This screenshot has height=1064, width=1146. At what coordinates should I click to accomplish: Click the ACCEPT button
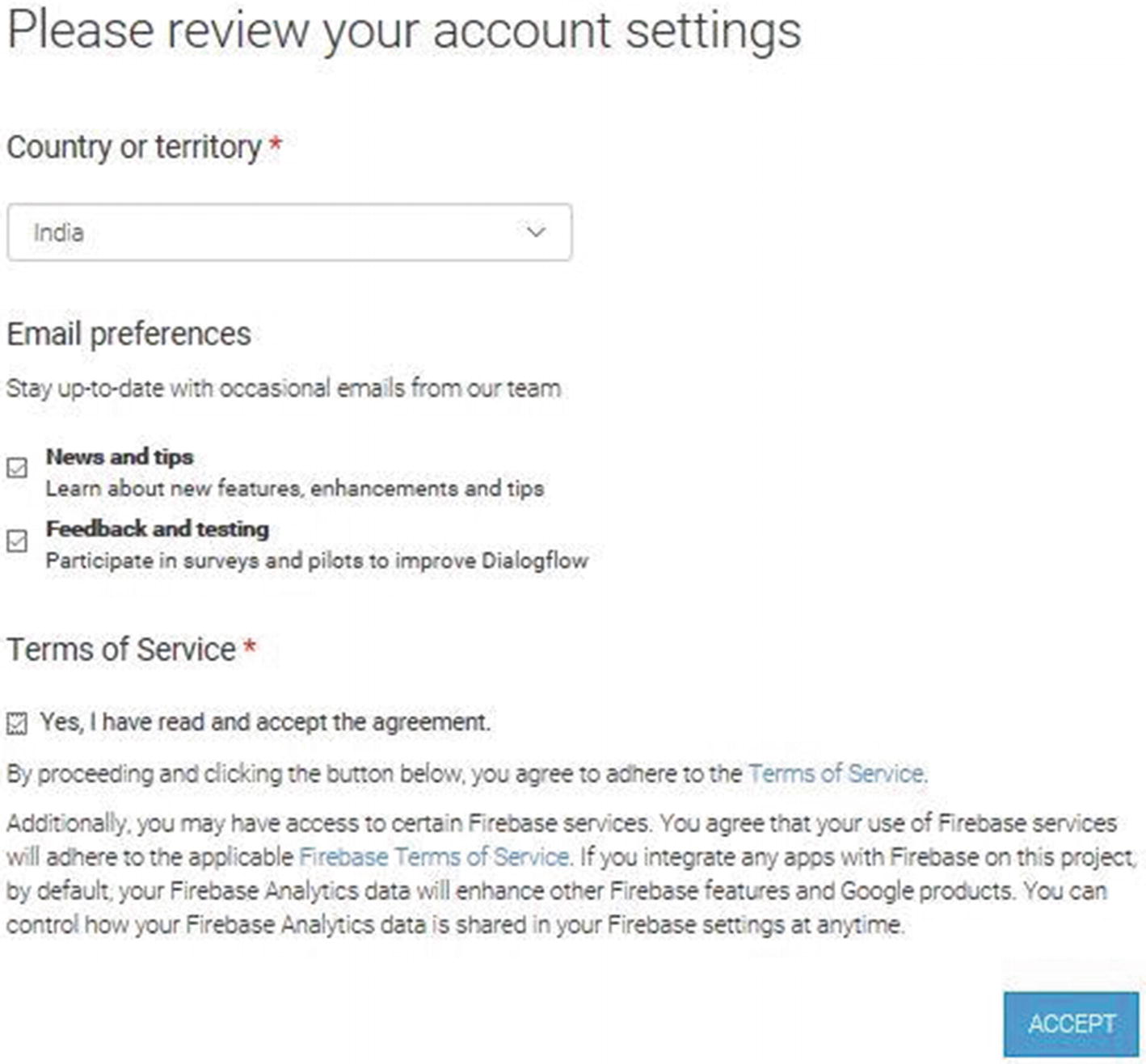(x=1071, y=1024)
